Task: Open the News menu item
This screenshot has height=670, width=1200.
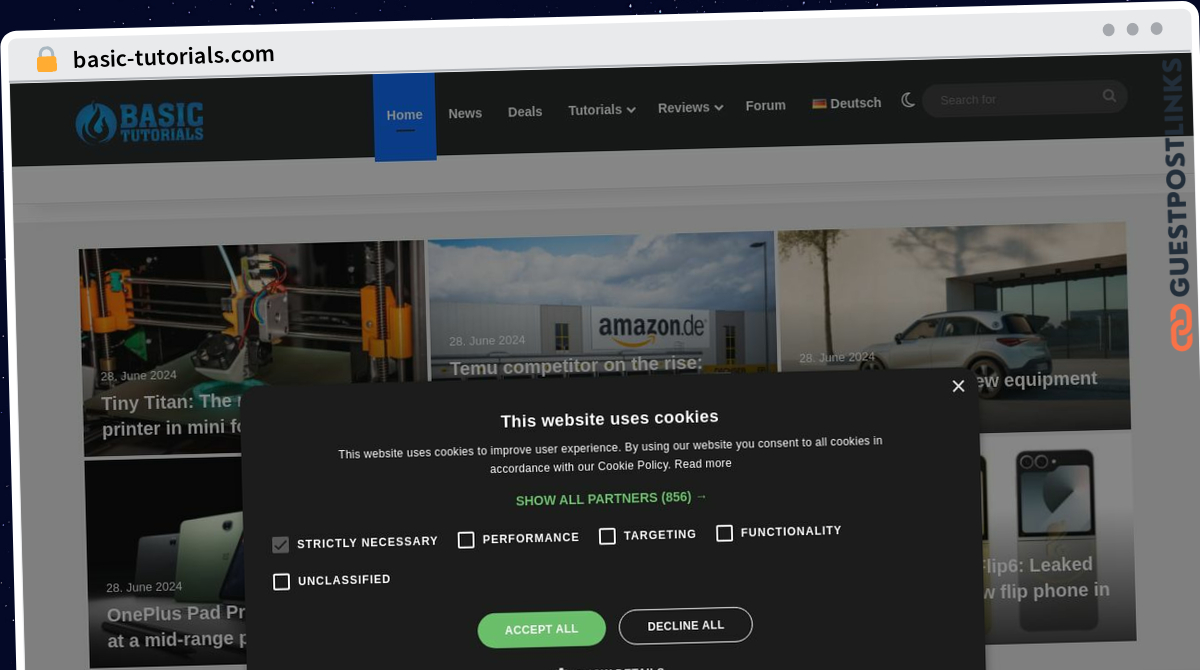Action: (465, 113)
